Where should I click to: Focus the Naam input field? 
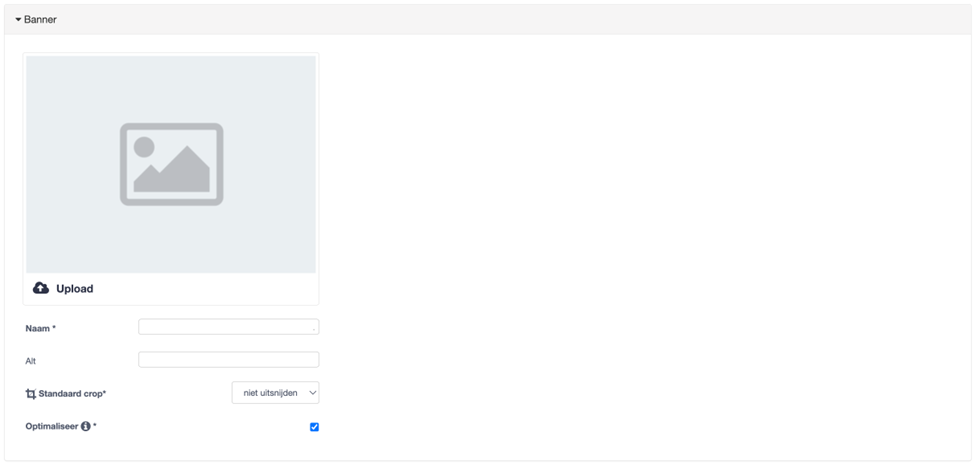pyautogui.click(x=229, y=327)
